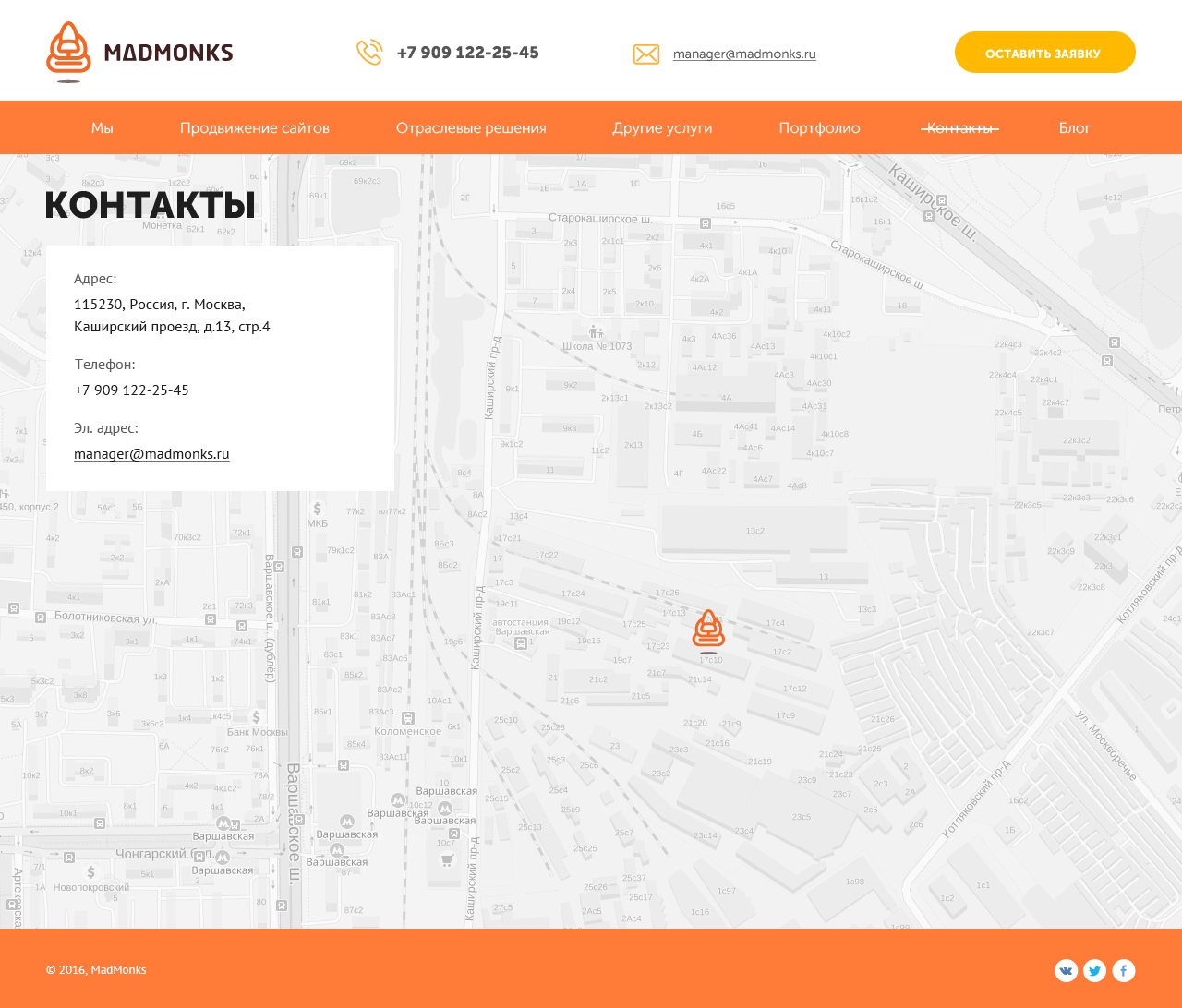Navigate to Портфолио page
The width and height of the screenshot is (1182, 1008).
[819, 128]
